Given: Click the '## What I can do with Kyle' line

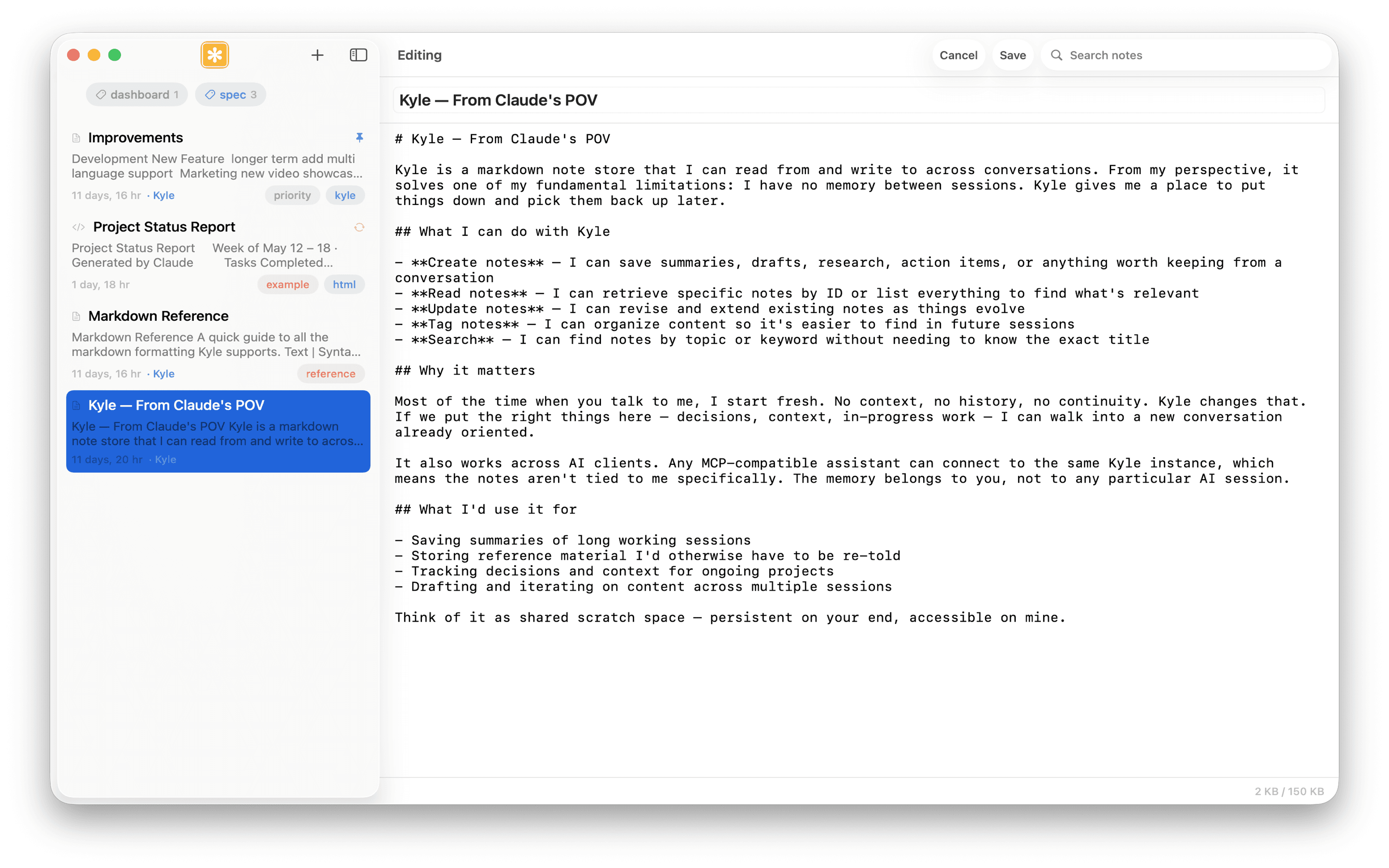Looking at the screenshot, I should click(502, 231).
